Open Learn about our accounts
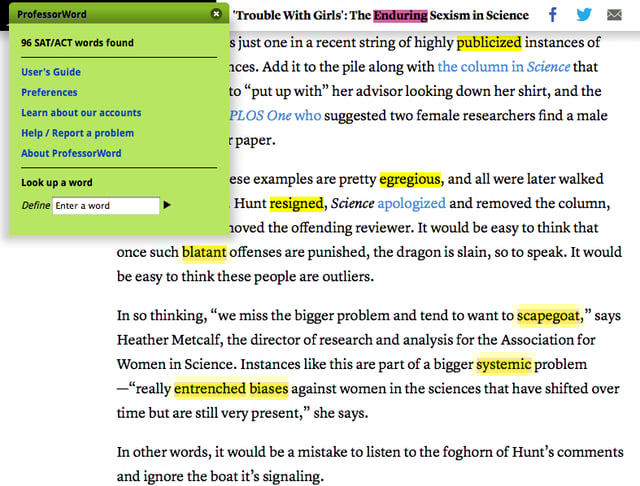640x486 pixels. (81, 113)
